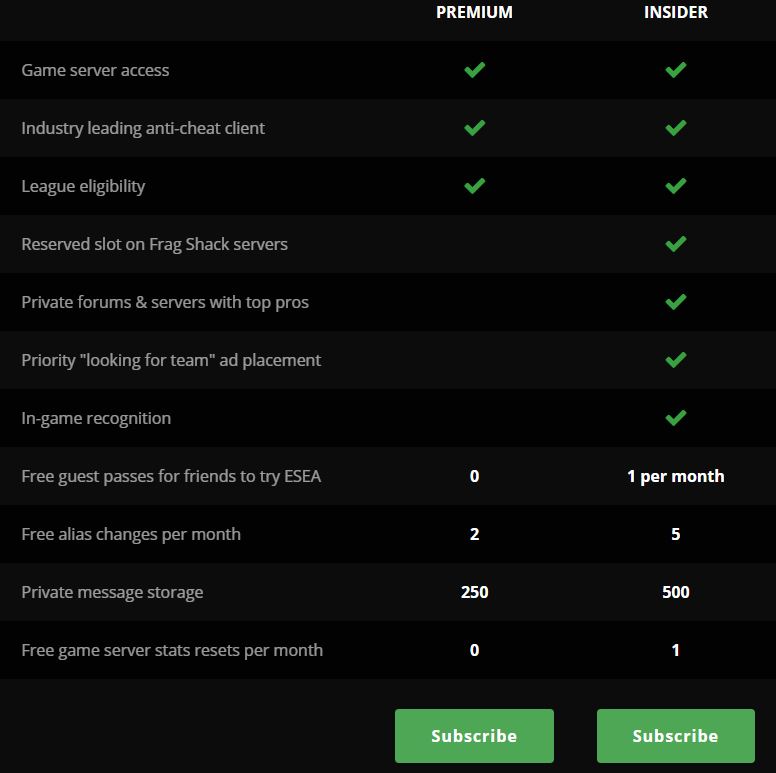This screenshot has width=776, height=773.
Task: Click Insider checkmark for Frag Shack reserved slot
Action: click(x=676, y=244)
